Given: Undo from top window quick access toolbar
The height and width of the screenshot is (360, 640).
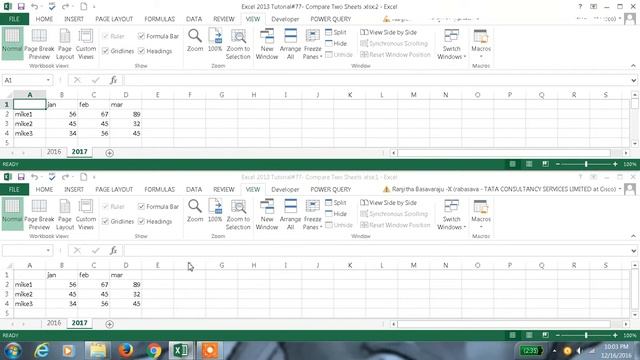Looking at the screenshot, I should [x=34, y=7].
